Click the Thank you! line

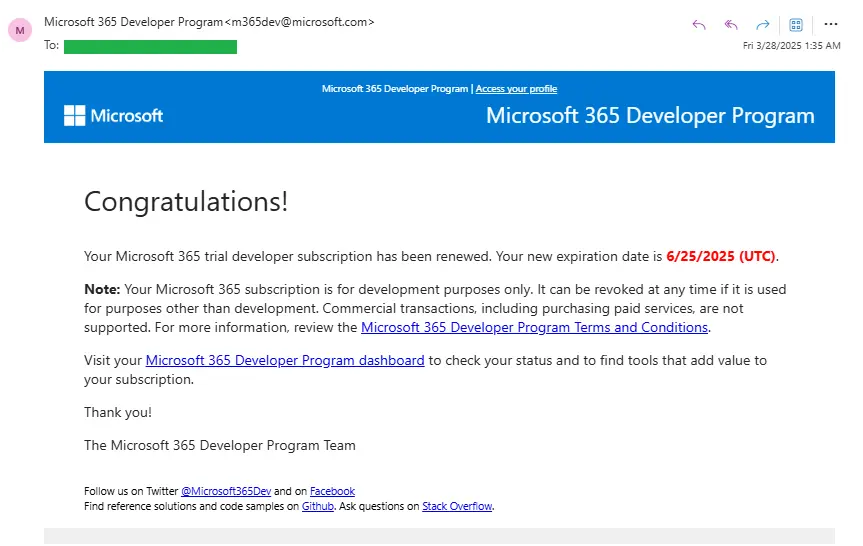point(118,413)
